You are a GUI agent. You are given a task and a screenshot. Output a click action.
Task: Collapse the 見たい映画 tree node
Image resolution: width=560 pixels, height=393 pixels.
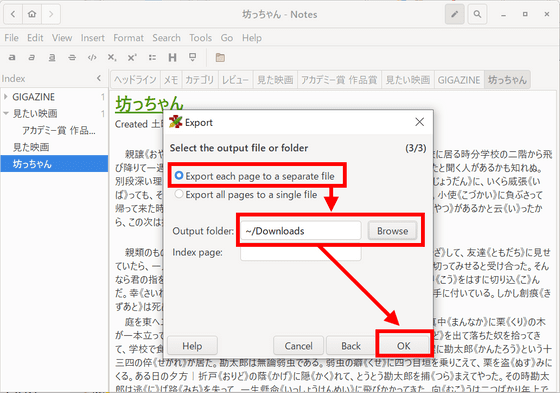pos(6,113)
